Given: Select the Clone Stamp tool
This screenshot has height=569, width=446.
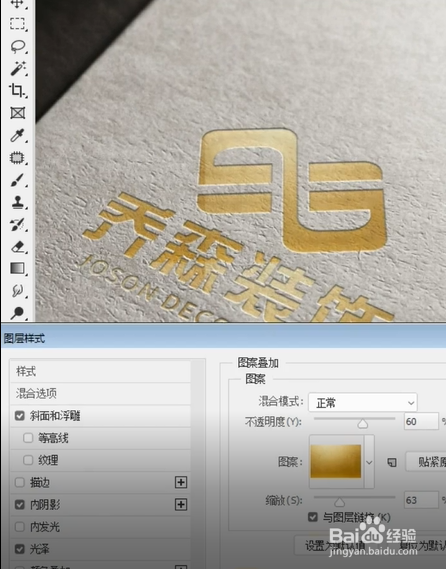Looking at the screenshot, I should (17, 202).
